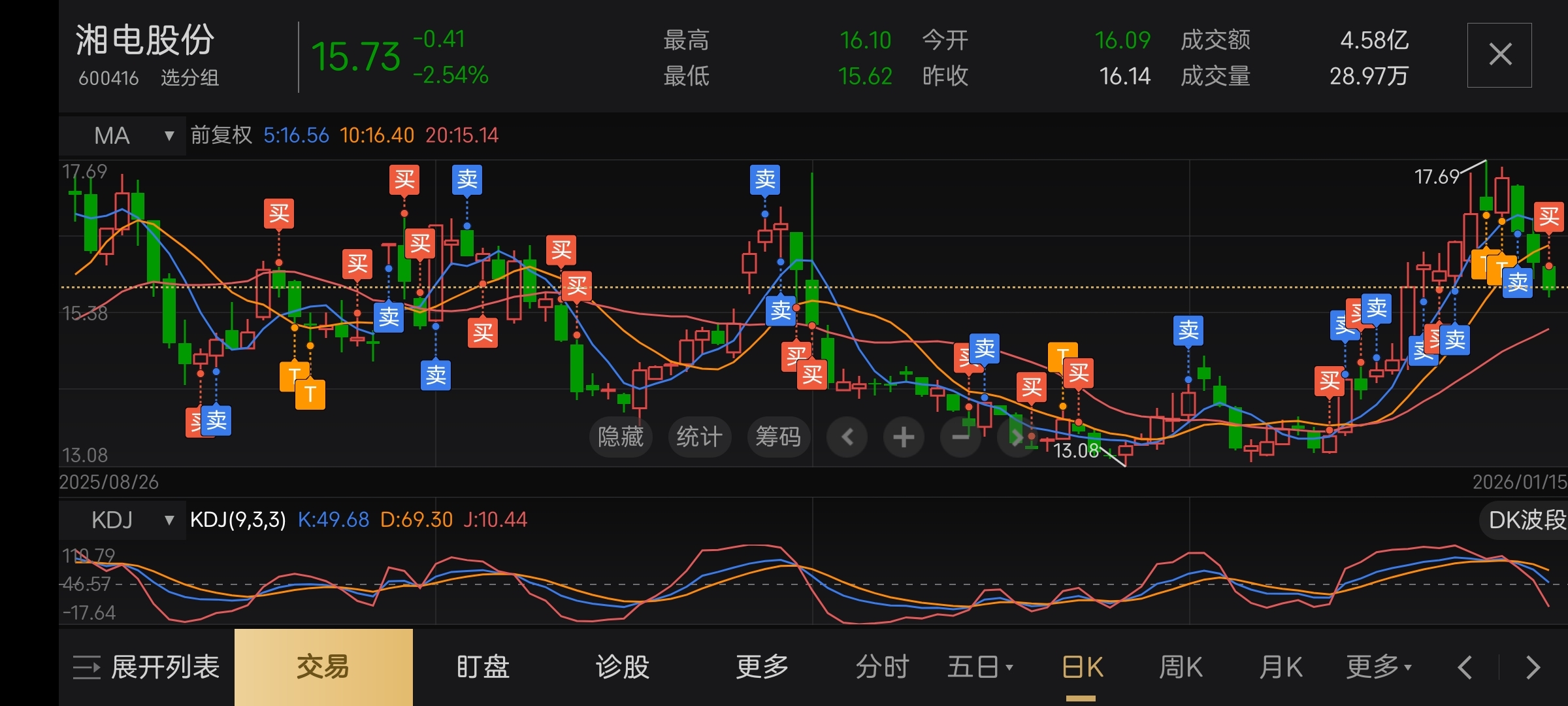Switch to the 周K tab

pos(1180,667)
